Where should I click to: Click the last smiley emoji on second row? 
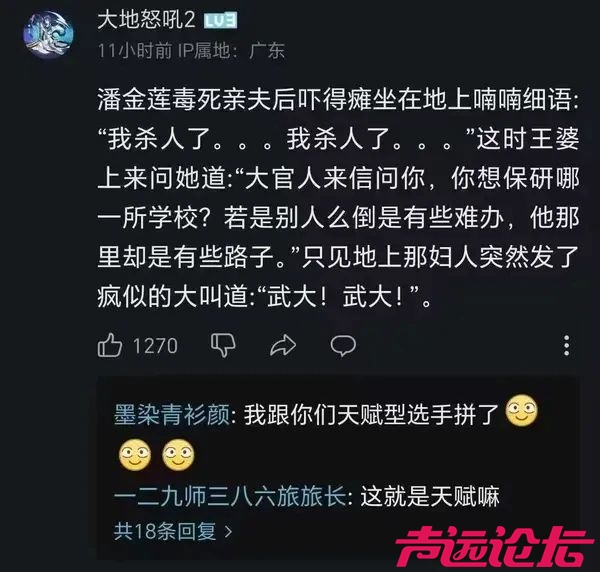coord(178,455)
